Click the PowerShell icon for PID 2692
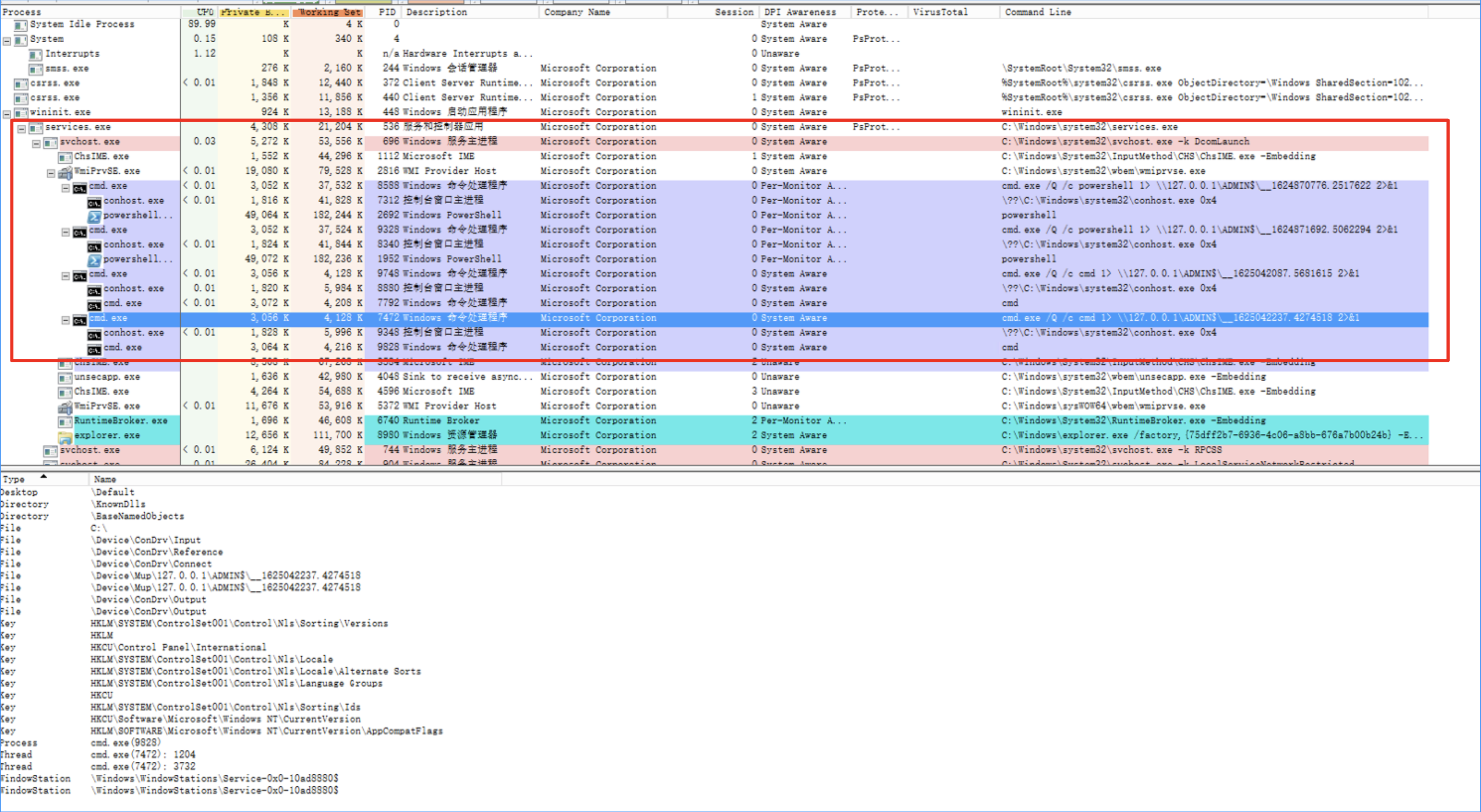 94,216
